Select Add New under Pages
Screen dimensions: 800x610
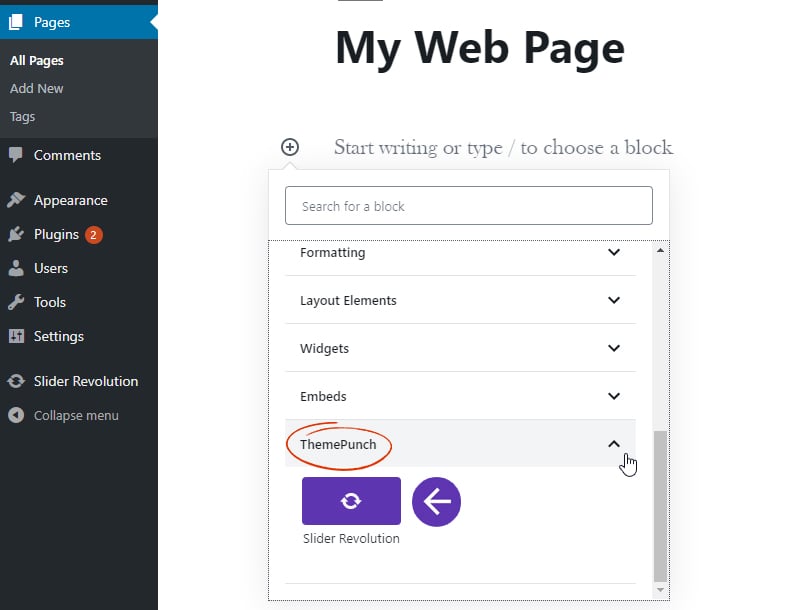37,88
